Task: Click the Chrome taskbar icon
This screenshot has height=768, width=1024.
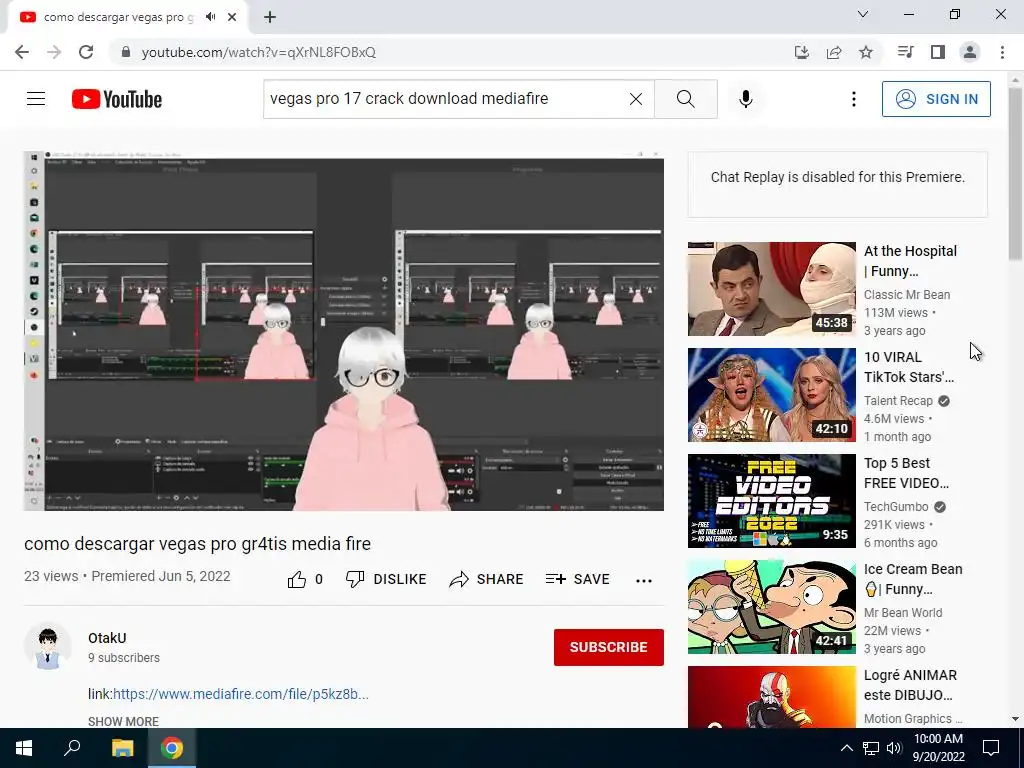Action: click(172, 748)
